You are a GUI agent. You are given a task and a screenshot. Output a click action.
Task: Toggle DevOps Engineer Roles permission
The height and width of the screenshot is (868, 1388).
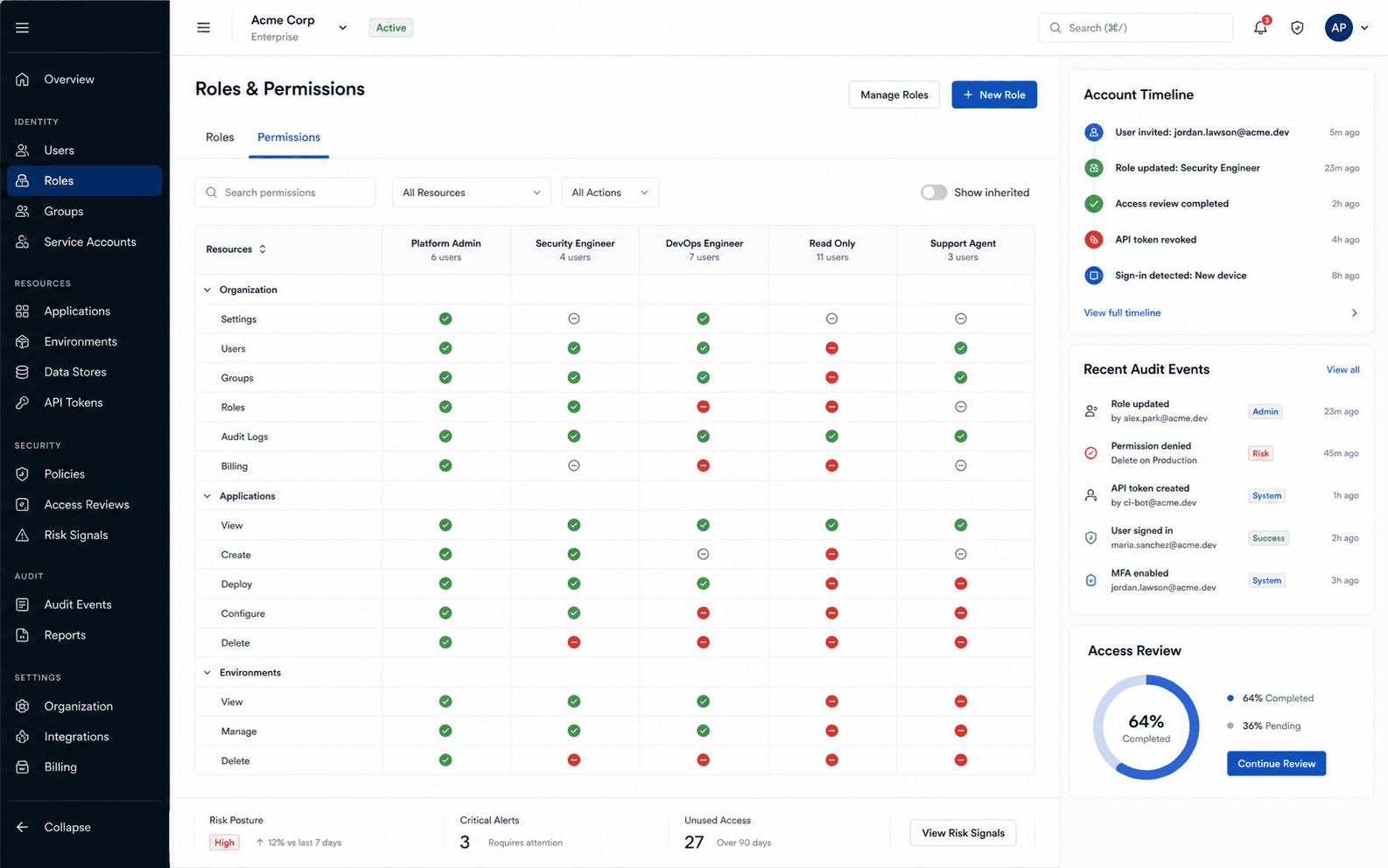703,407
